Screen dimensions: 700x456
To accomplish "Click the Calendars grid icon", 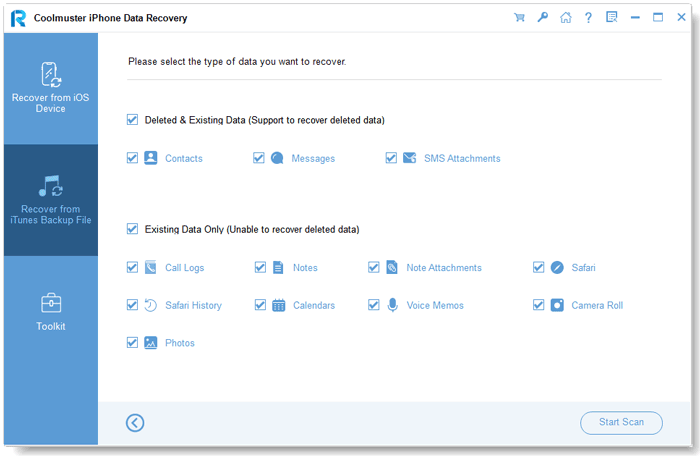I will pyautogui.click(x=279, y=305).
